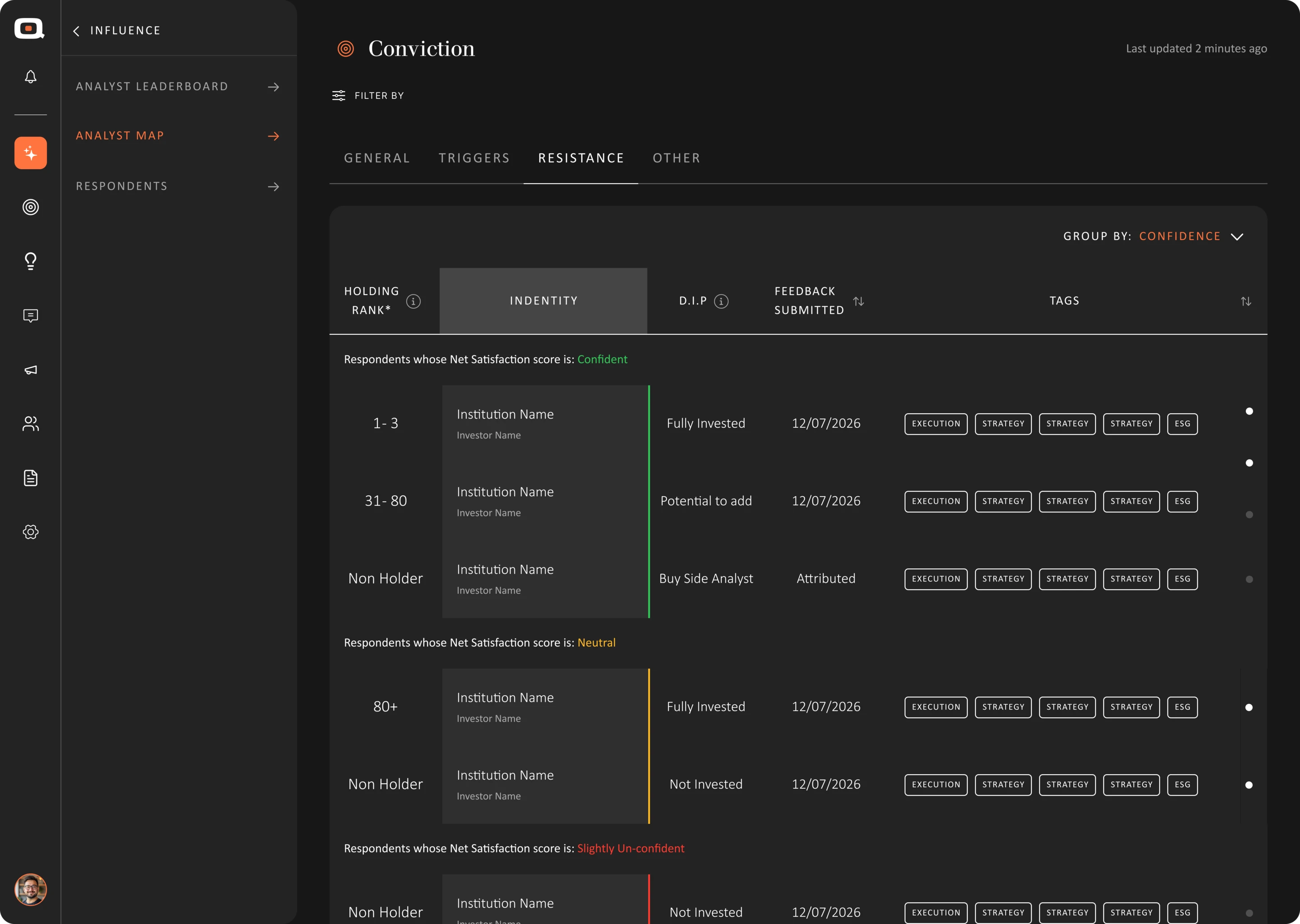
Task: Click the Slightly Un-confident group label
Action: [631, 848]
